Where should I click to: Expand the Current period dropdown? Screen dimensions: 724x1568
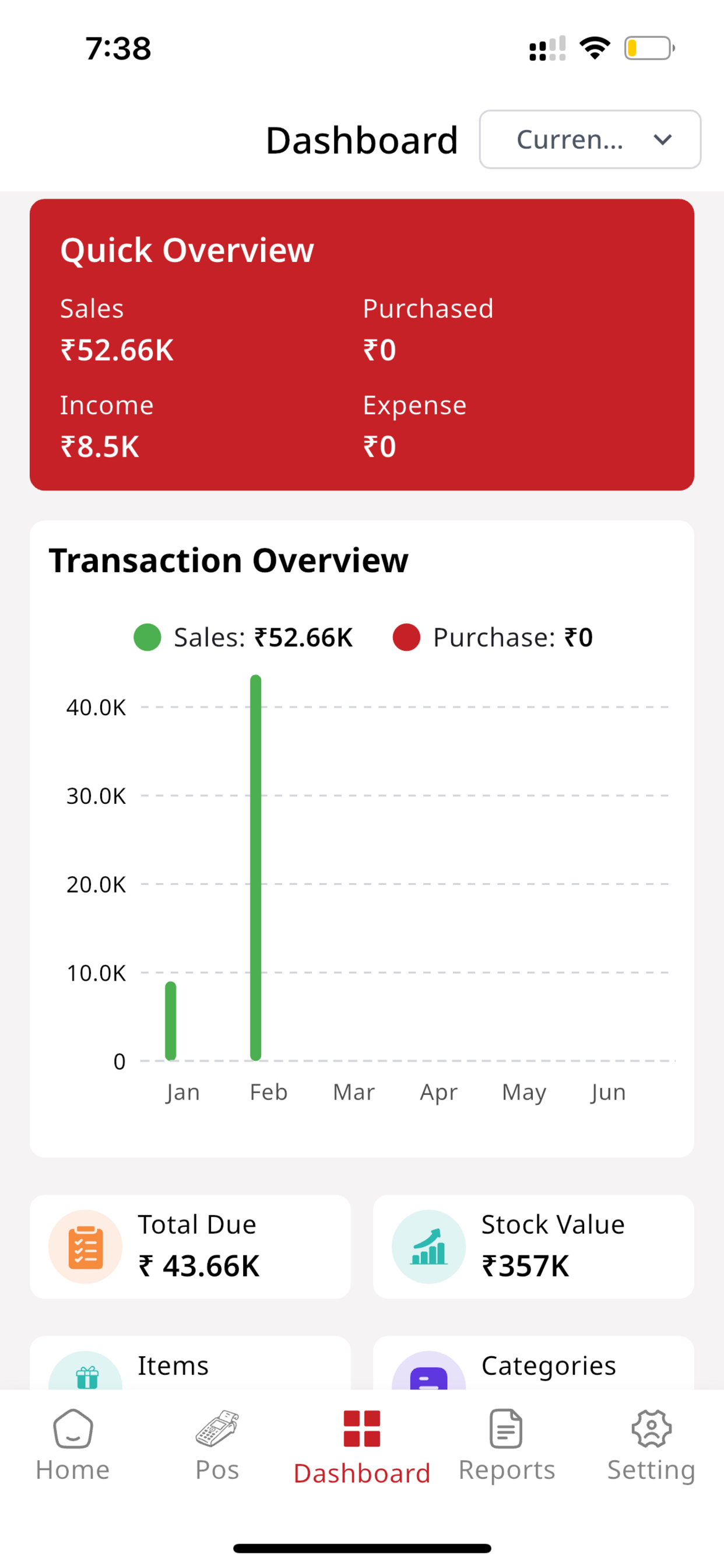589,139
